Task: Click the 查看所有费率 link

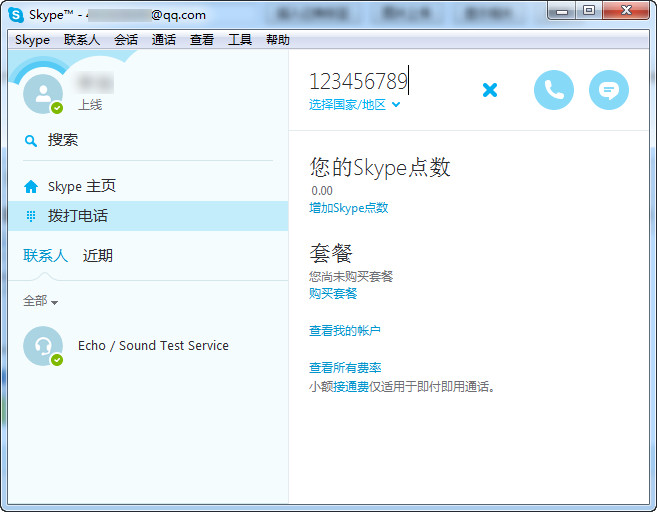Action: pos(345,367)
